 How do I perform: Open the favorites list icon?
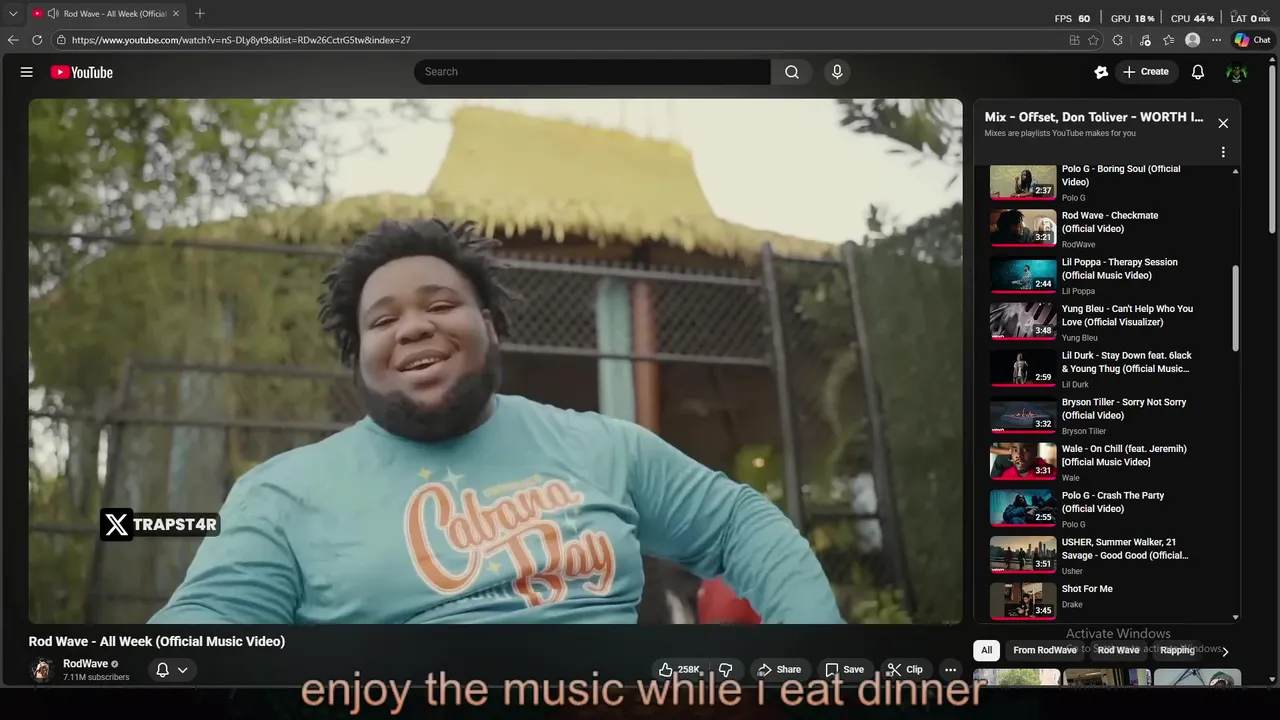coord(1168,40)
